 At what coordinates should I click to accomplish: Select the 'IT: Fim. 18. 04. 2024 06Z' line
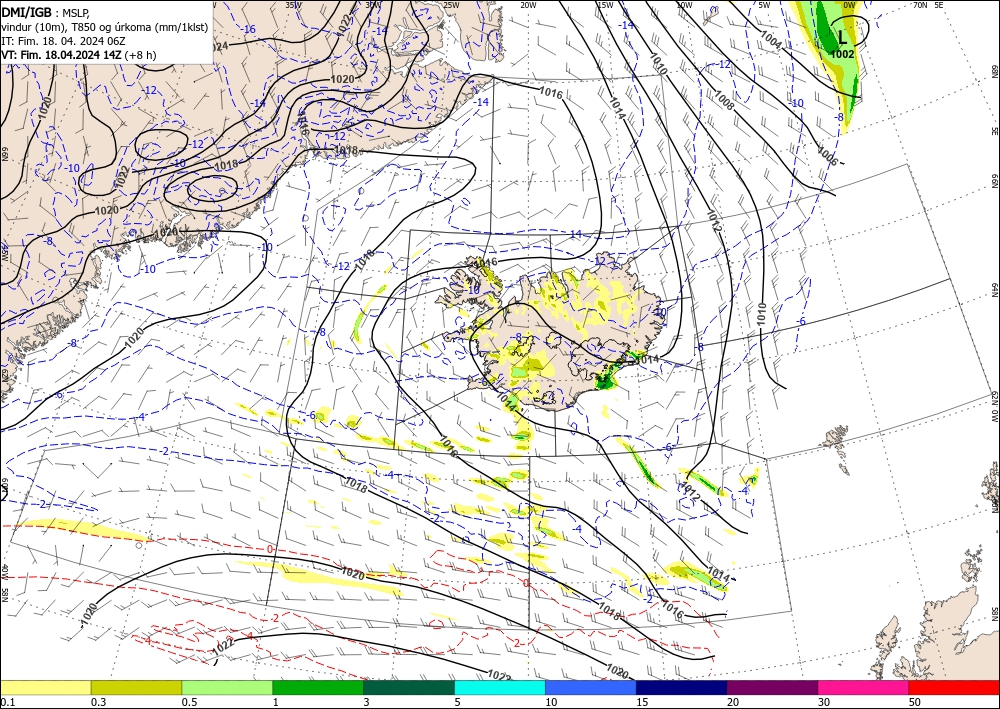click(62, 41)
